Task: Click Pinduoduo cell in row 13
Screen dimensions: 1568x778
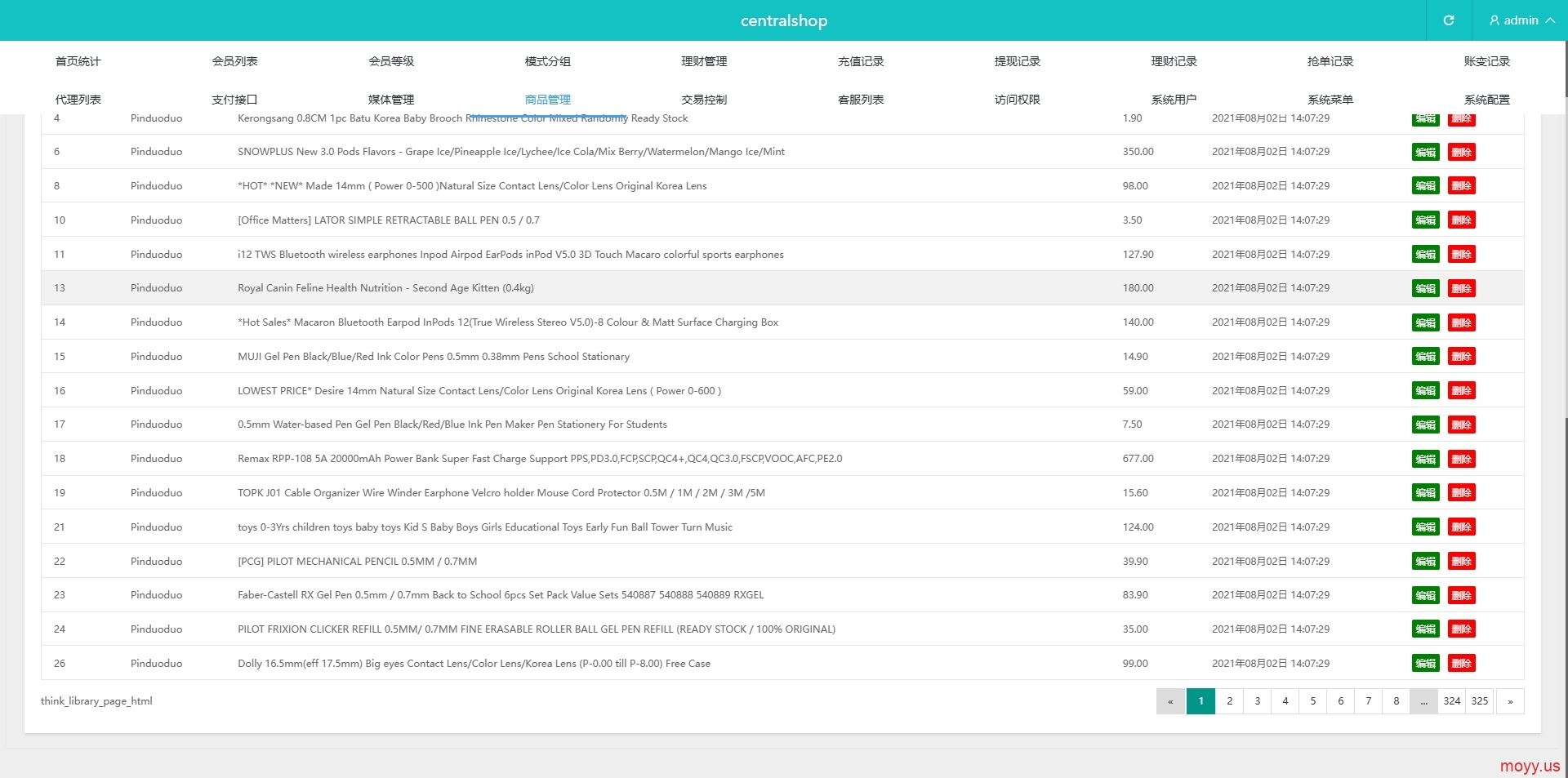Action: click(x=157, y=288)
